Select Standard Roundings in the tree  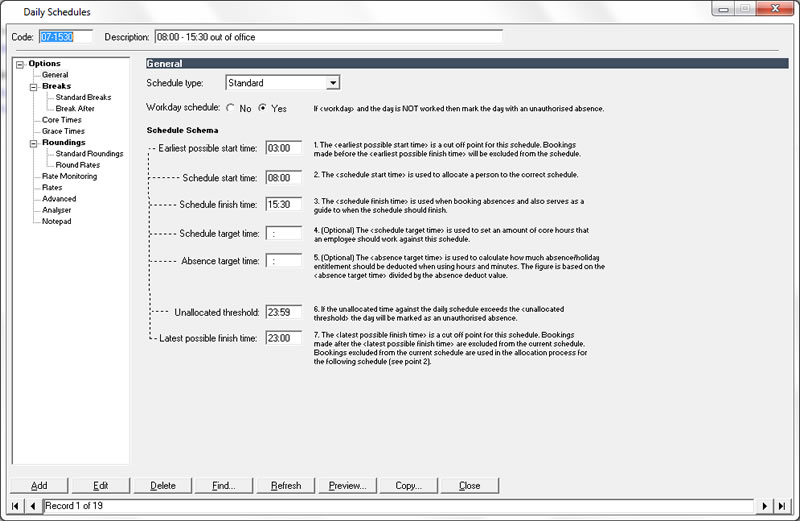click(x=90, y=154)
